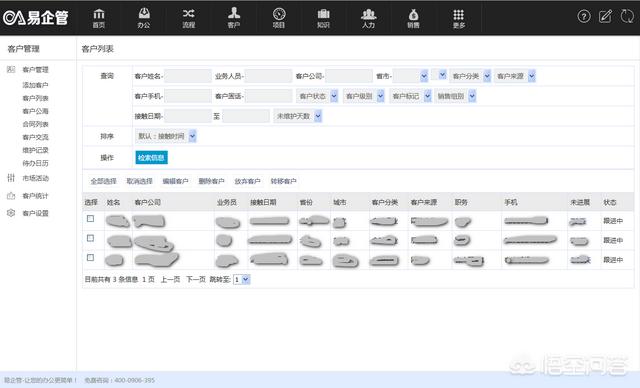Click the 易企管 OA logo
Image resolution: width=640 pixels, height=388 pixels.
(x=36, y=18)
